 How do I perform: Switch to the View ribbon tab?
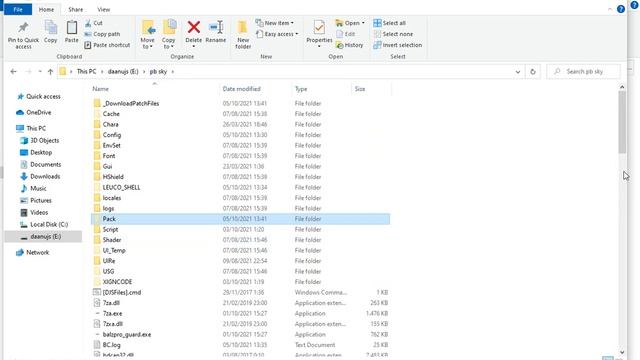click(x=103, y=9)
